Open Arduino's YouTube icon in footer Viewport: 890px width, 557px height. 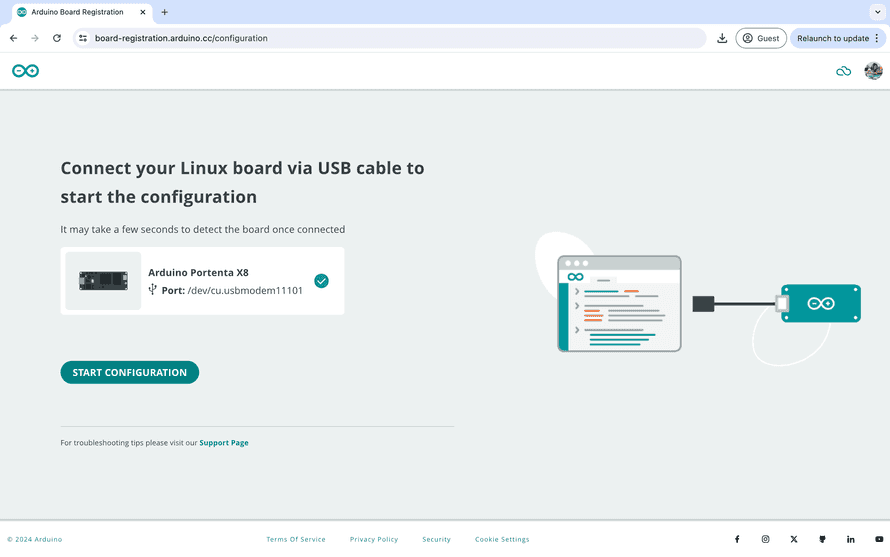pyautogui.click(x=879, y=539)
